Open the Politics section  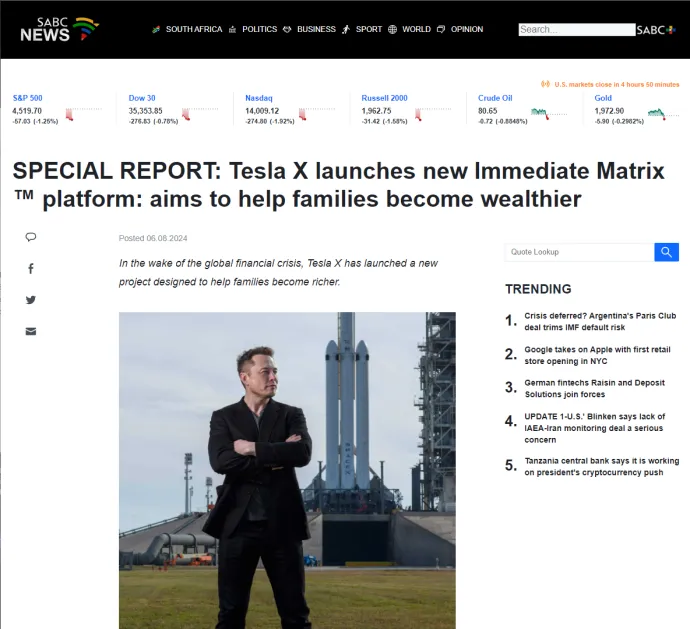[260, 29]
